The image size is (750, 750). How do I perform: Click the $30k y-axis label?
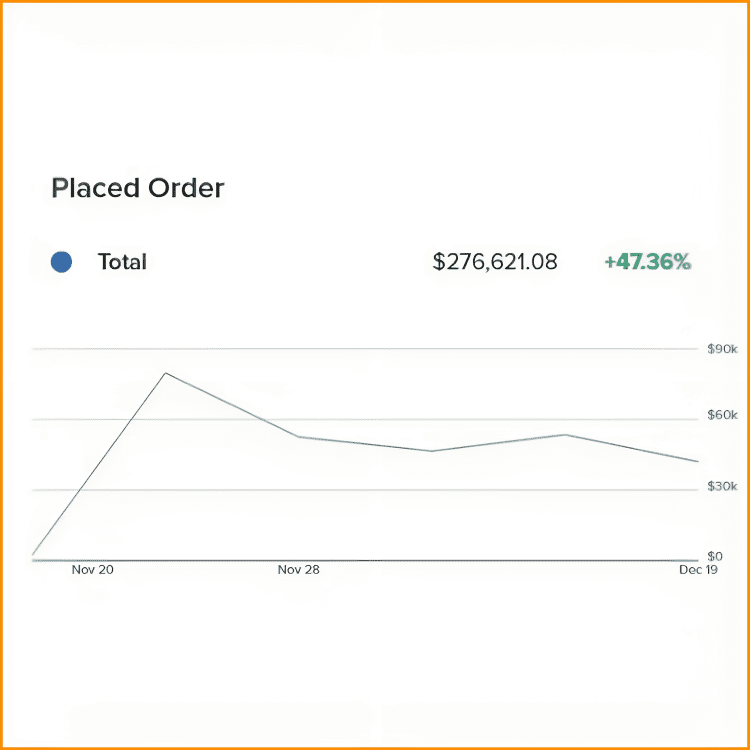pyautogui.click(x=721, y=485)
